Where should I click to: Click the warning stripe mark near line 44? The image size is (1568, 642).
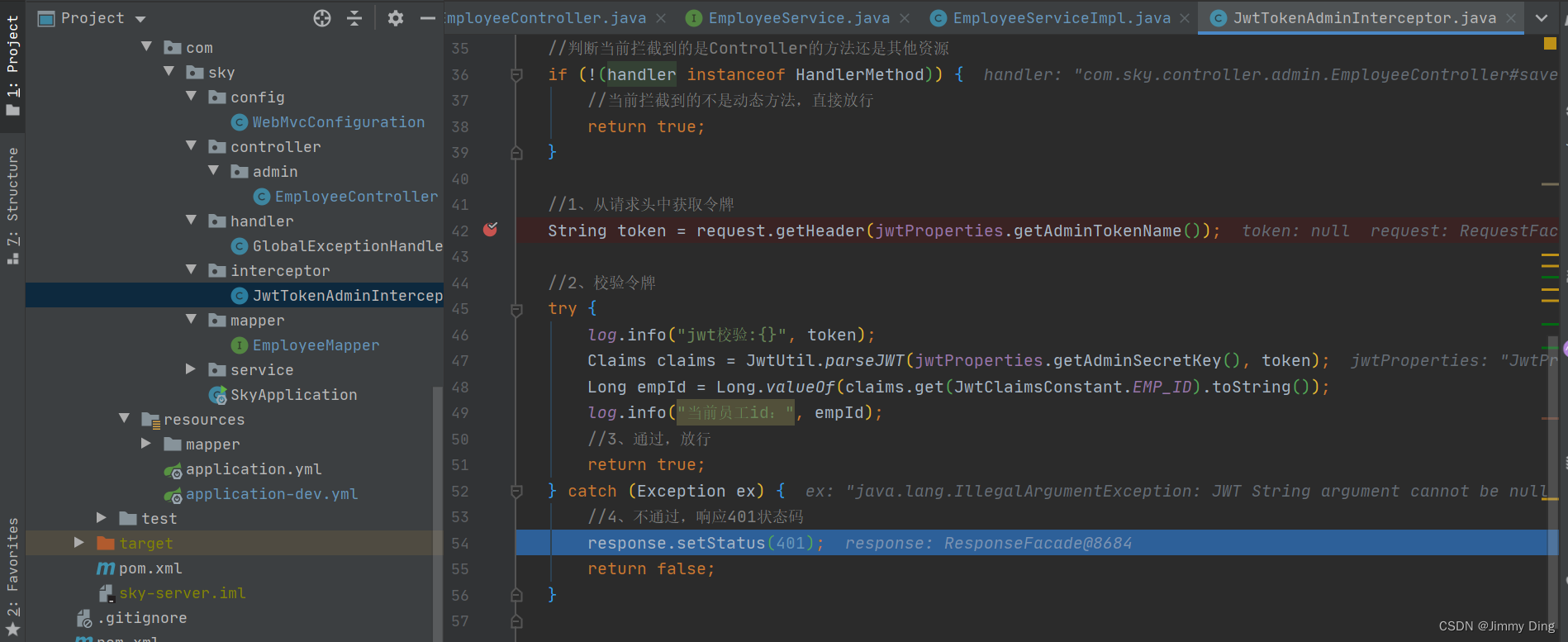tap(1550, 288)
